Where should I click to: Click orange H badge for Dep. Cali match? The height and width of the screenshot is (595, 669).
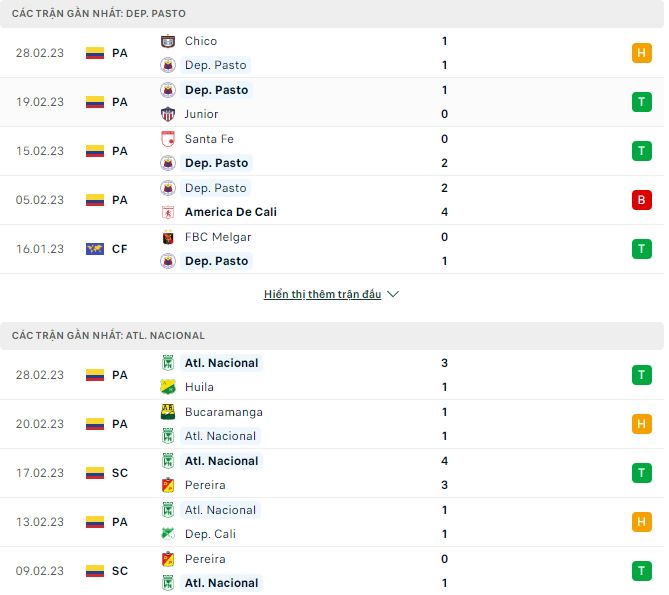point(642,522)
